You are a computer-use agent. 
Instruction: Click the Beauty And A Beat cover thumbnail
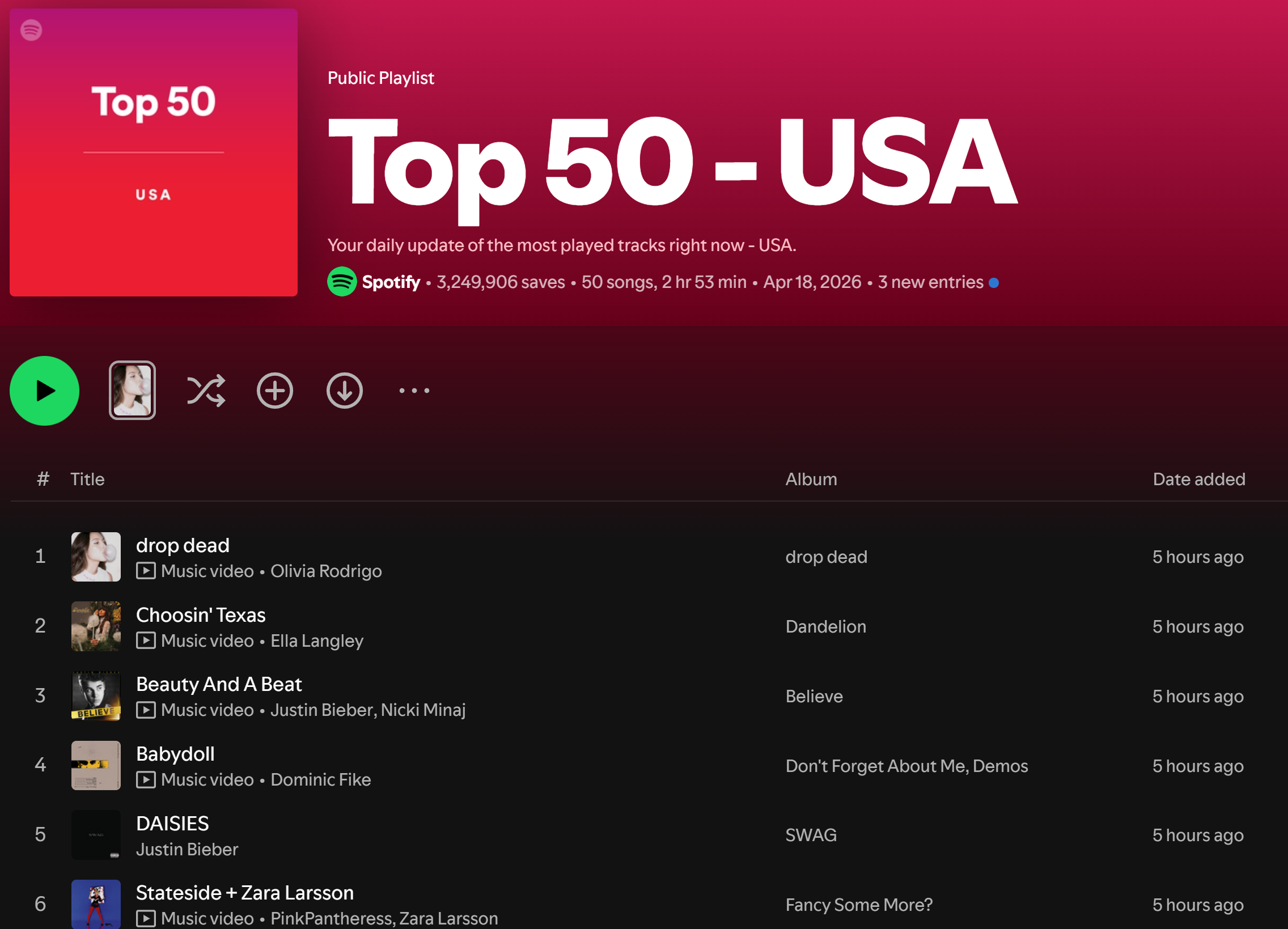point(96,696)
